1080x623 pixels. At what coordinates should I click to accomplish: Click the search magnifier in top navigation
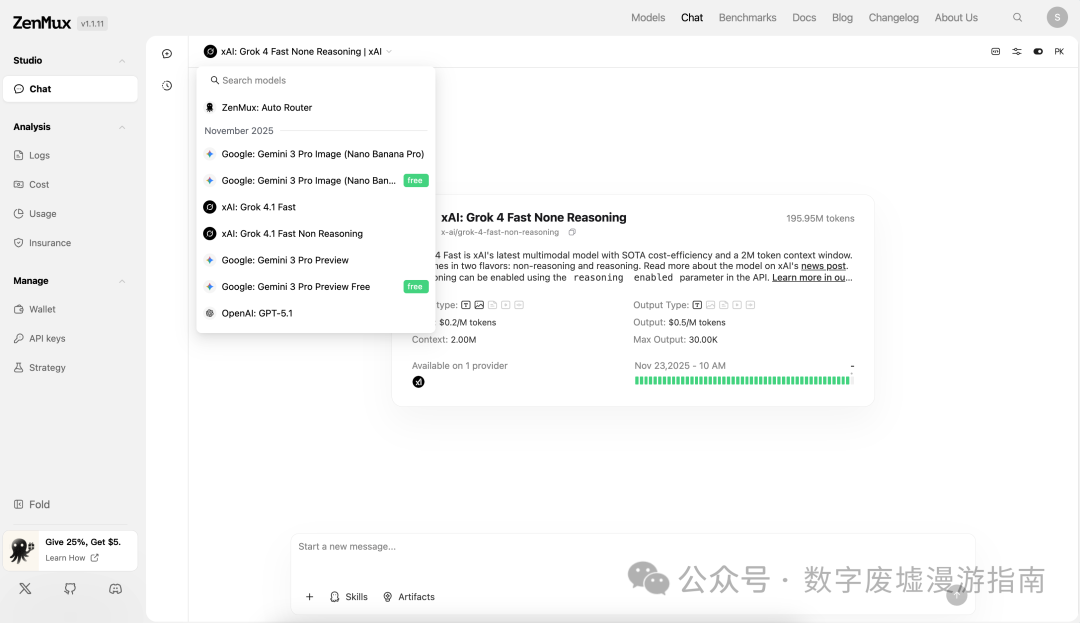pyautogui.click(x=1017, y=17)
